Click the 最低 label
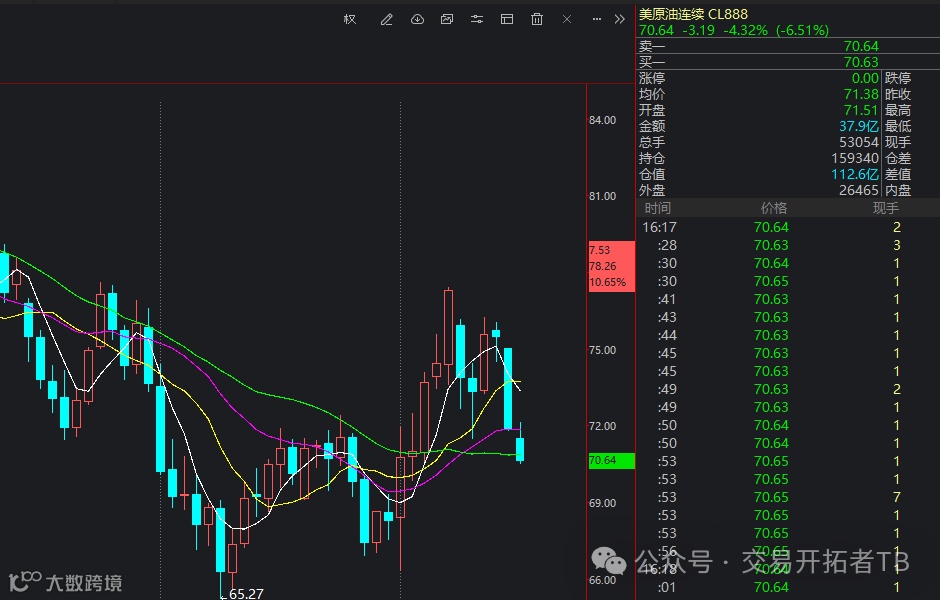Viewport: 940px width, 600px height. point(897,126)
